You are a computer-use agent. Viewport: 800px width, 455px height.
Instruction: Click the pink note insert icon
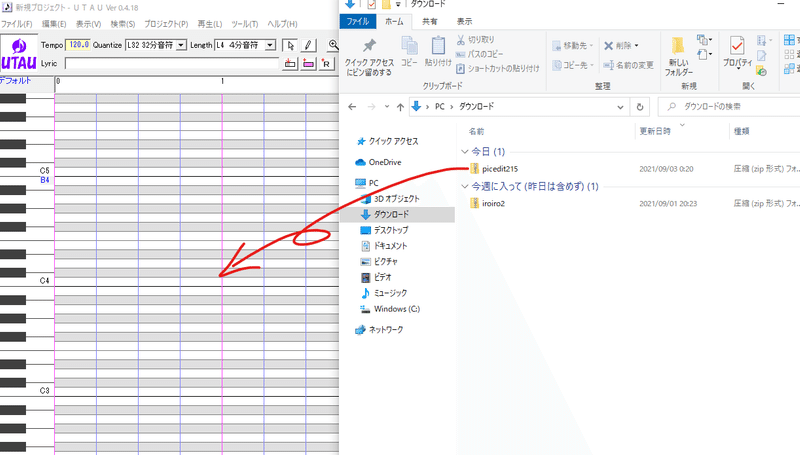coord(308,64)
